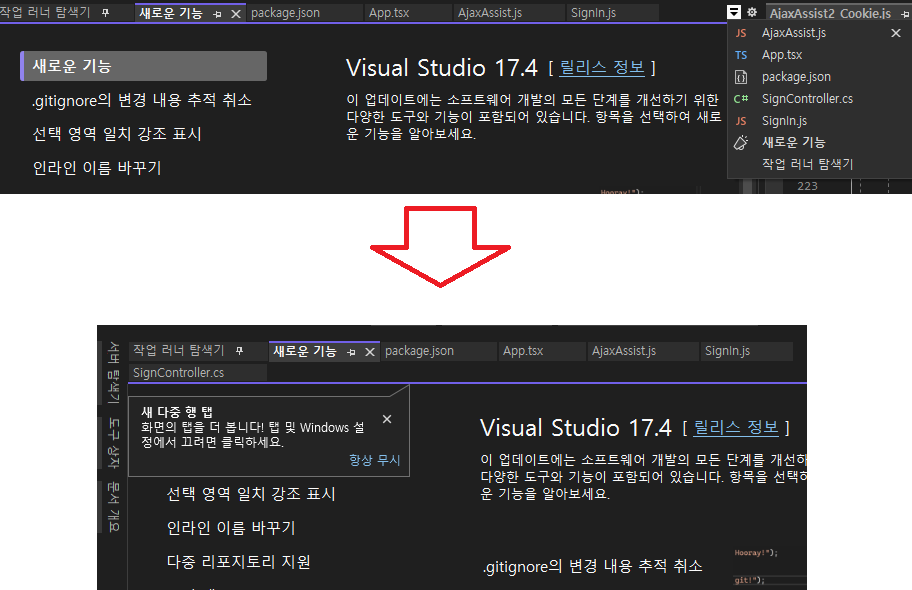The width and height of the screenshot is (912, 590).
Task: Click the C# icon beside SignController.cs
Action: click(x=741, y=99)
